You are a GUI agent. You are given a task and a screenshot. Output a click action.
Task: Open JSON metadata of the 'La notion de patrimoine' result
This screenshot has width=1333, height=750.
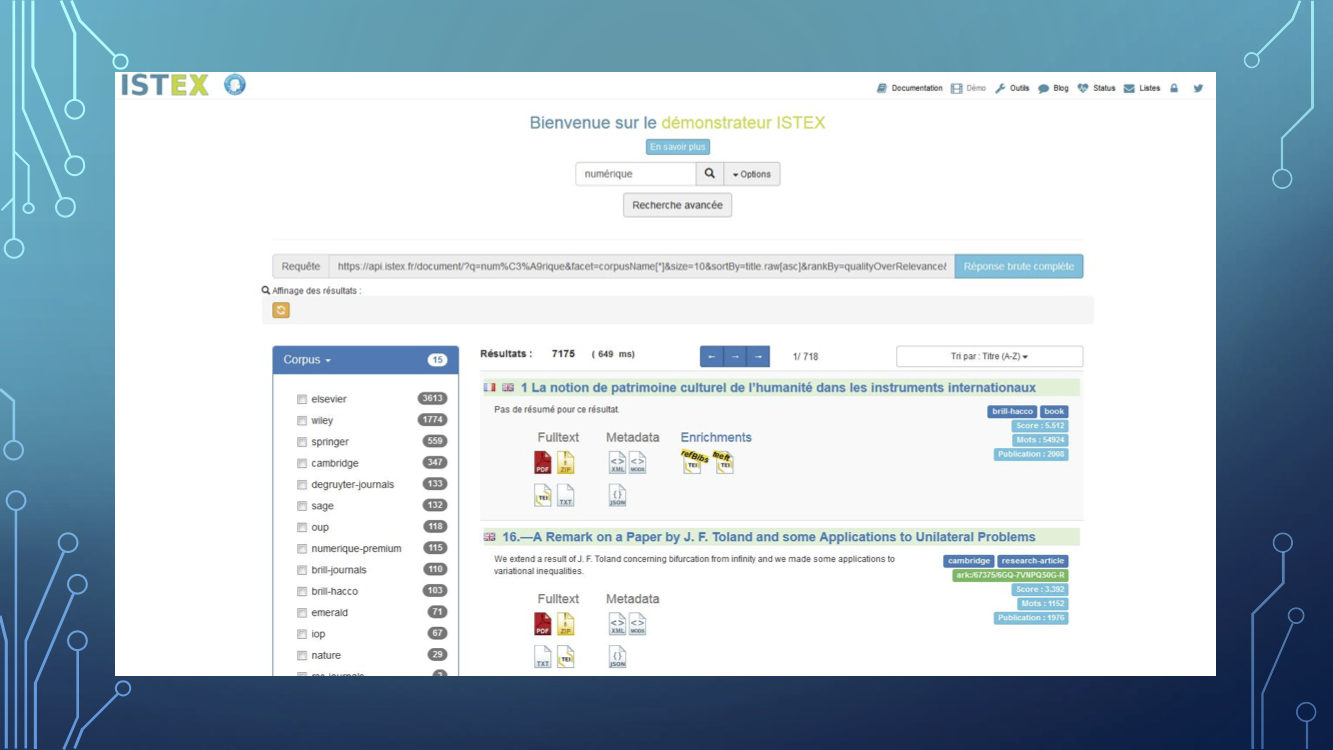(618, 496)
